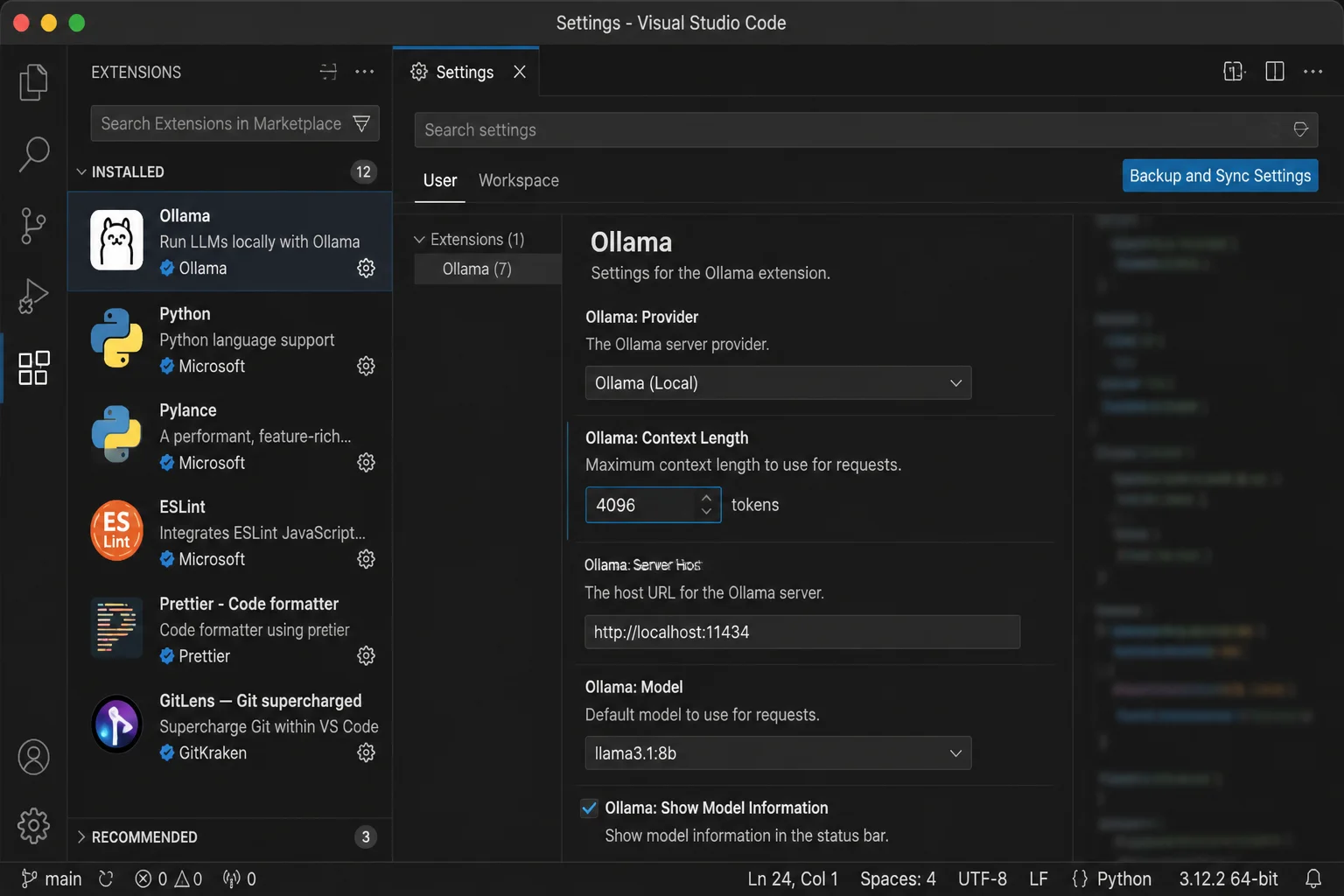Change Python interpreter 3.12.2 64-bit
Screen dimensions: 1344x896
tap(1228, 878)
